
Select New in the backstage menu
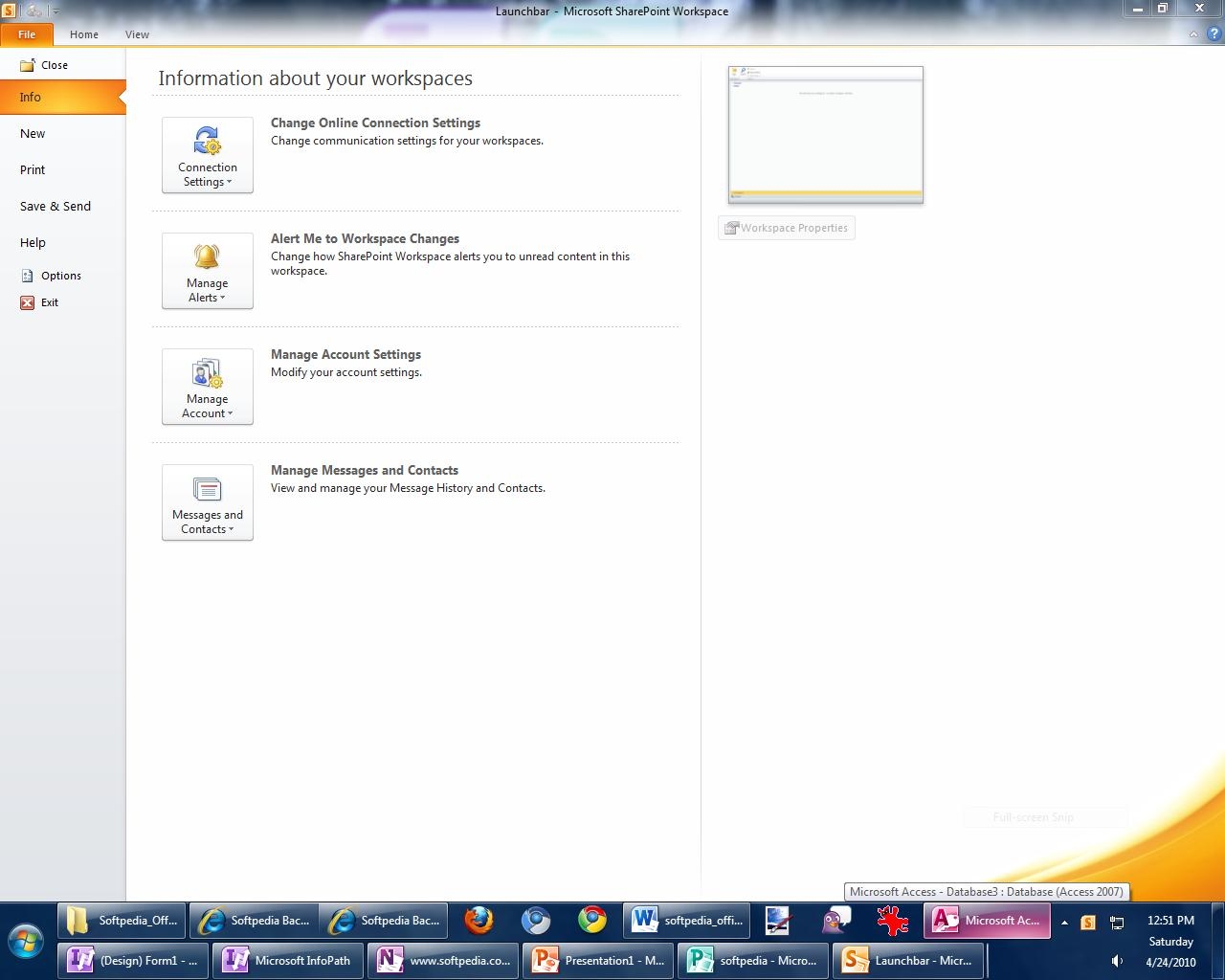(33, 134)
